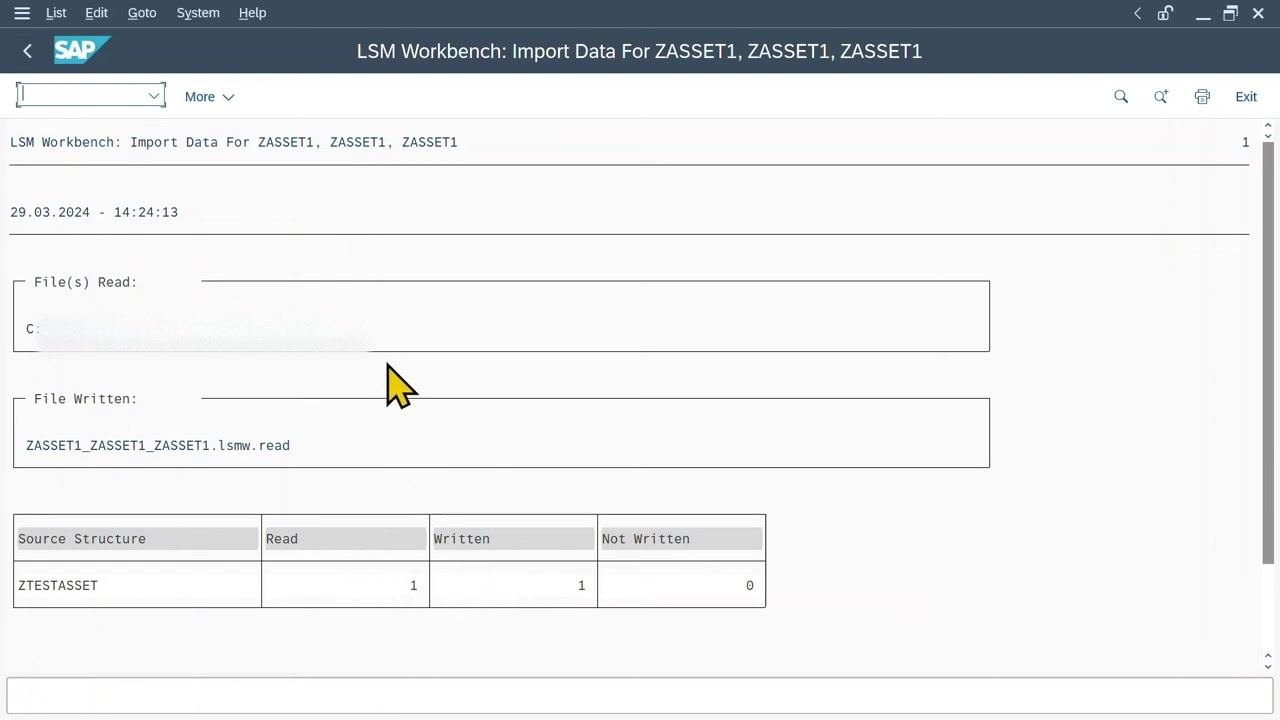1280x720 pixels.
Task: Select the Read column header
Action: tap(346, 539)
